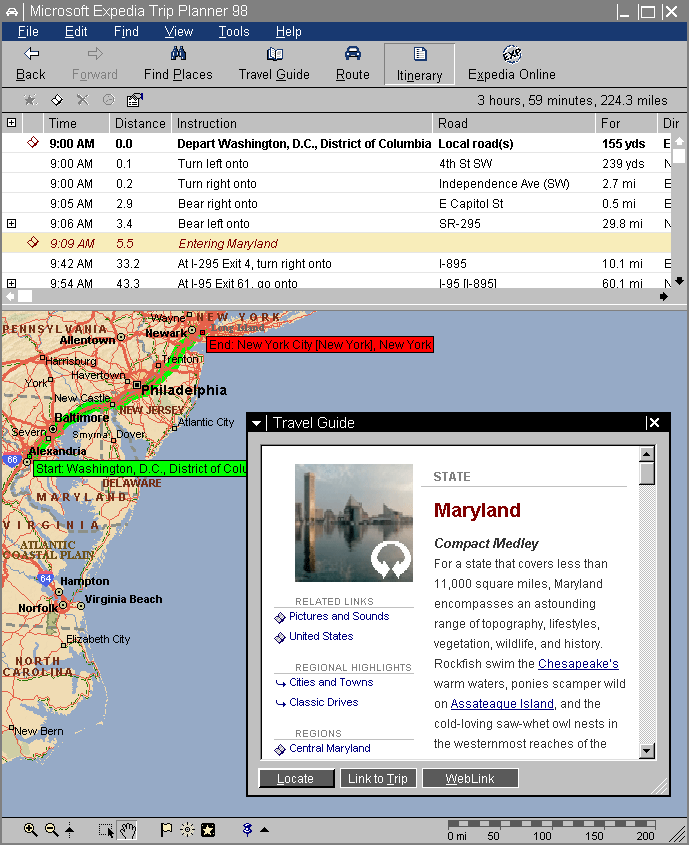Open itinerary options clipboard icon
The image size is (689, 845).
tap(134, 100)
